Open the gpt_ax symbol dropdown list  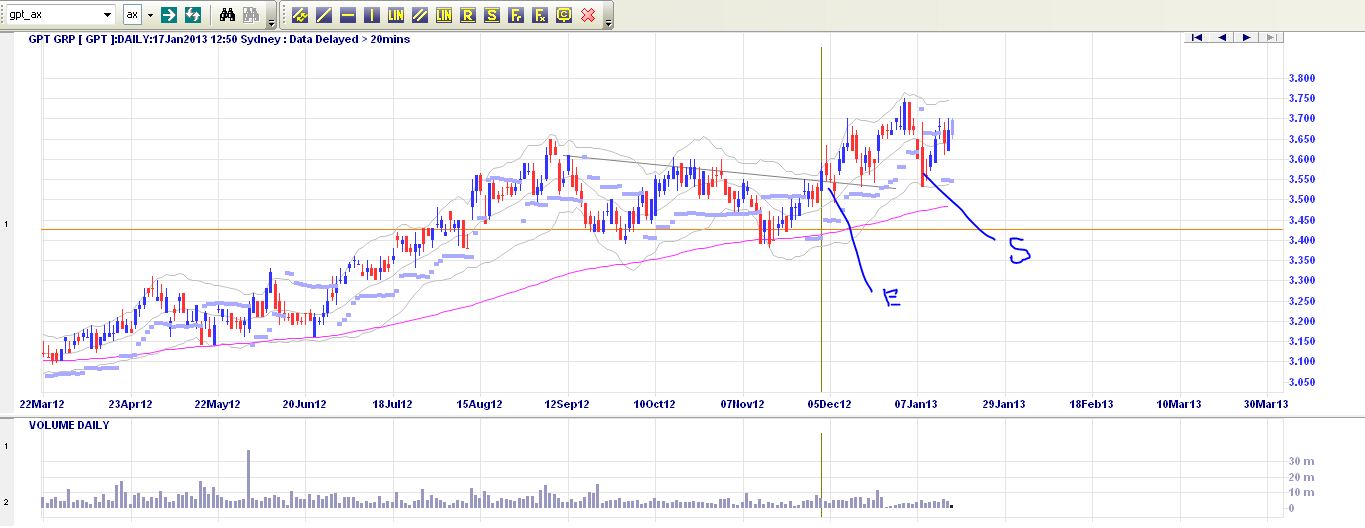pos(107,15)
